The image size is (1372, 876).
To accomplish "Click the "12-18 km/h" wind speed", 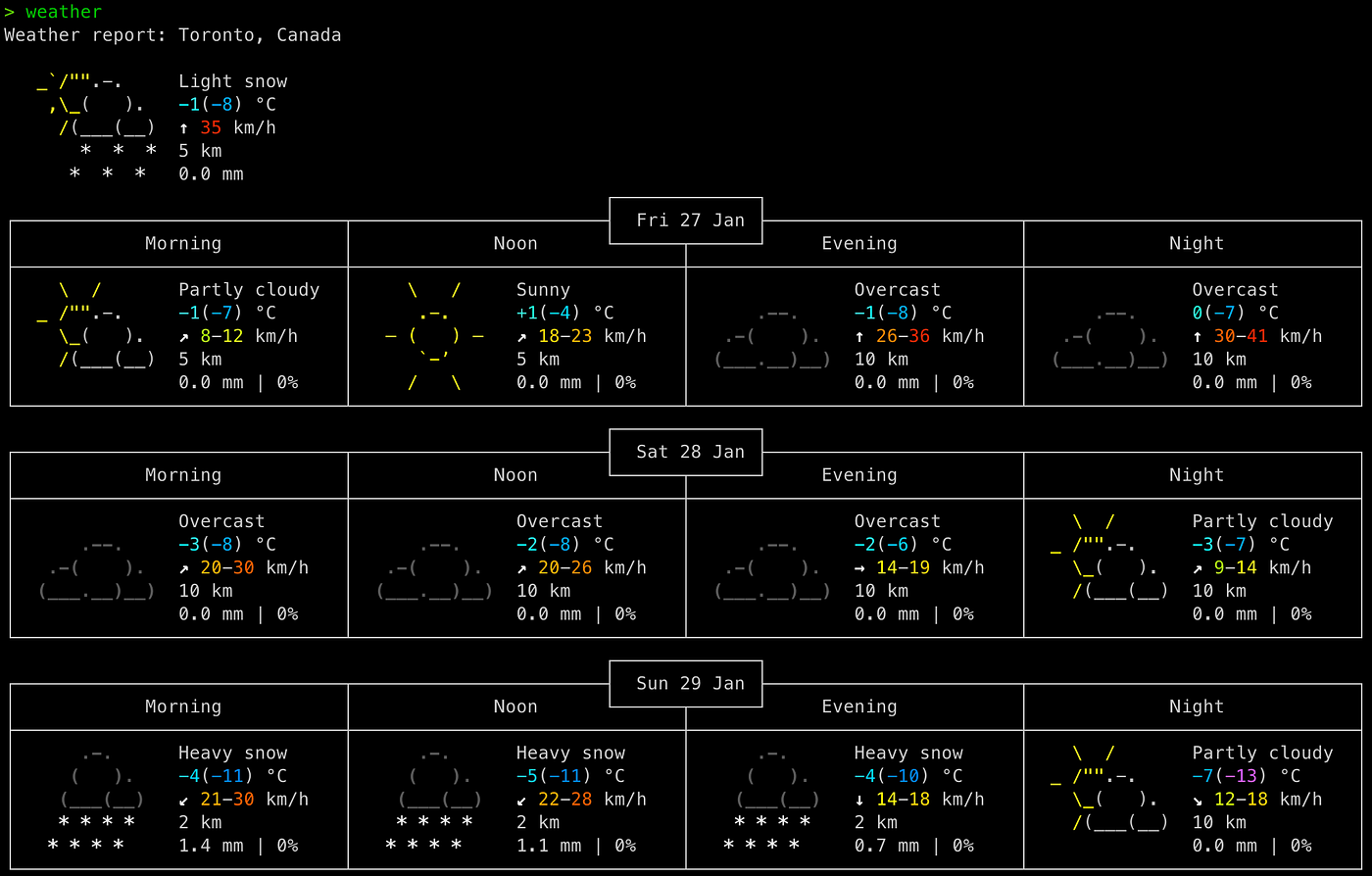I will coord(1268,799).
